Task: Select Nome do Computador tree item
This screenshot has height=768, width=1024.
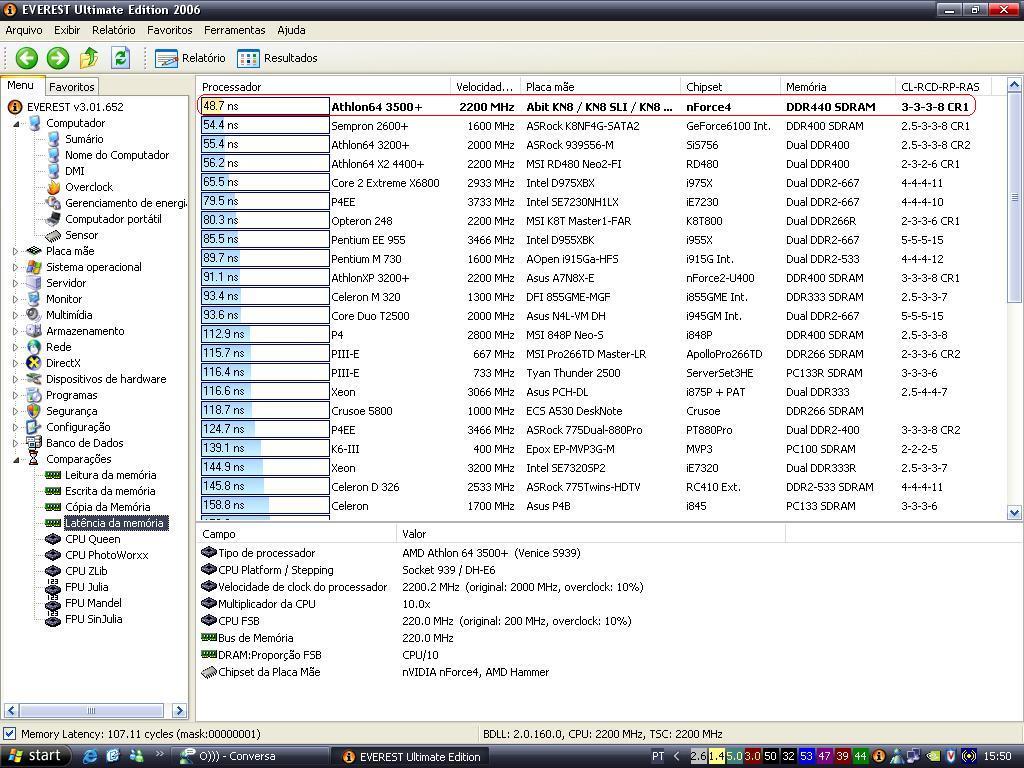Action: (x=117, y=155)
